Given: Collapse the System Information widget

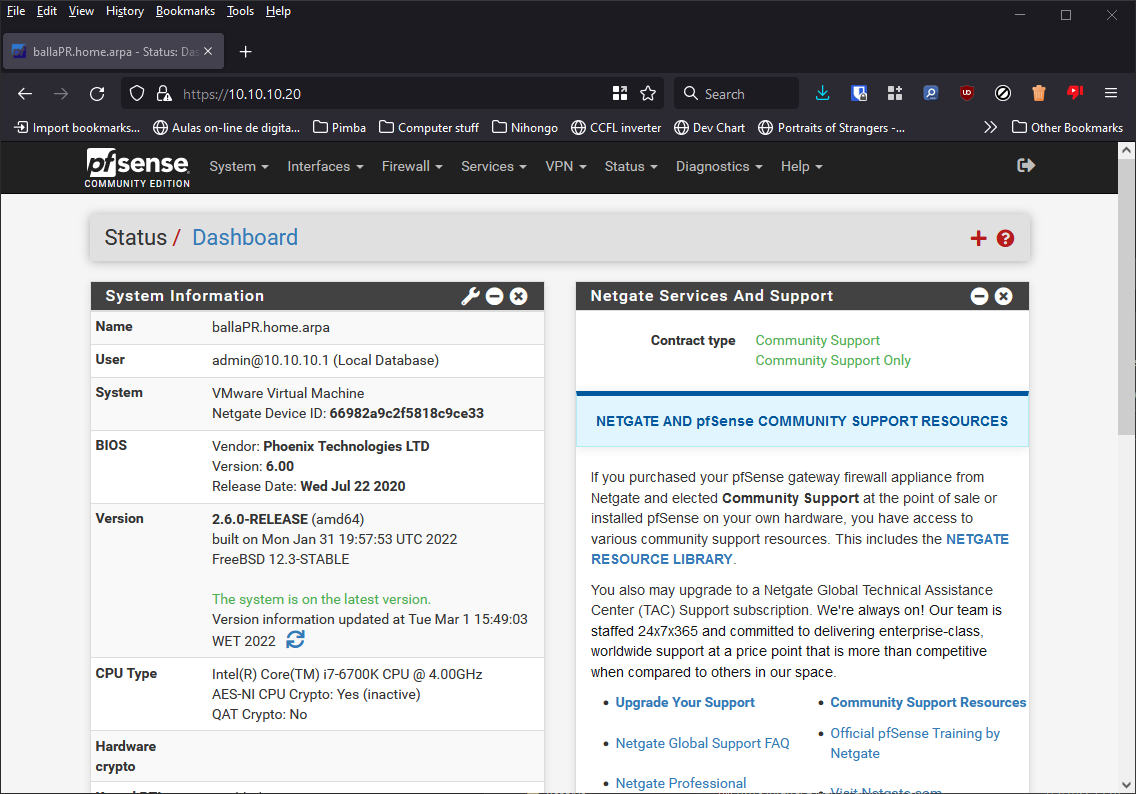Looking at the screenshot, I should [494, 296].
